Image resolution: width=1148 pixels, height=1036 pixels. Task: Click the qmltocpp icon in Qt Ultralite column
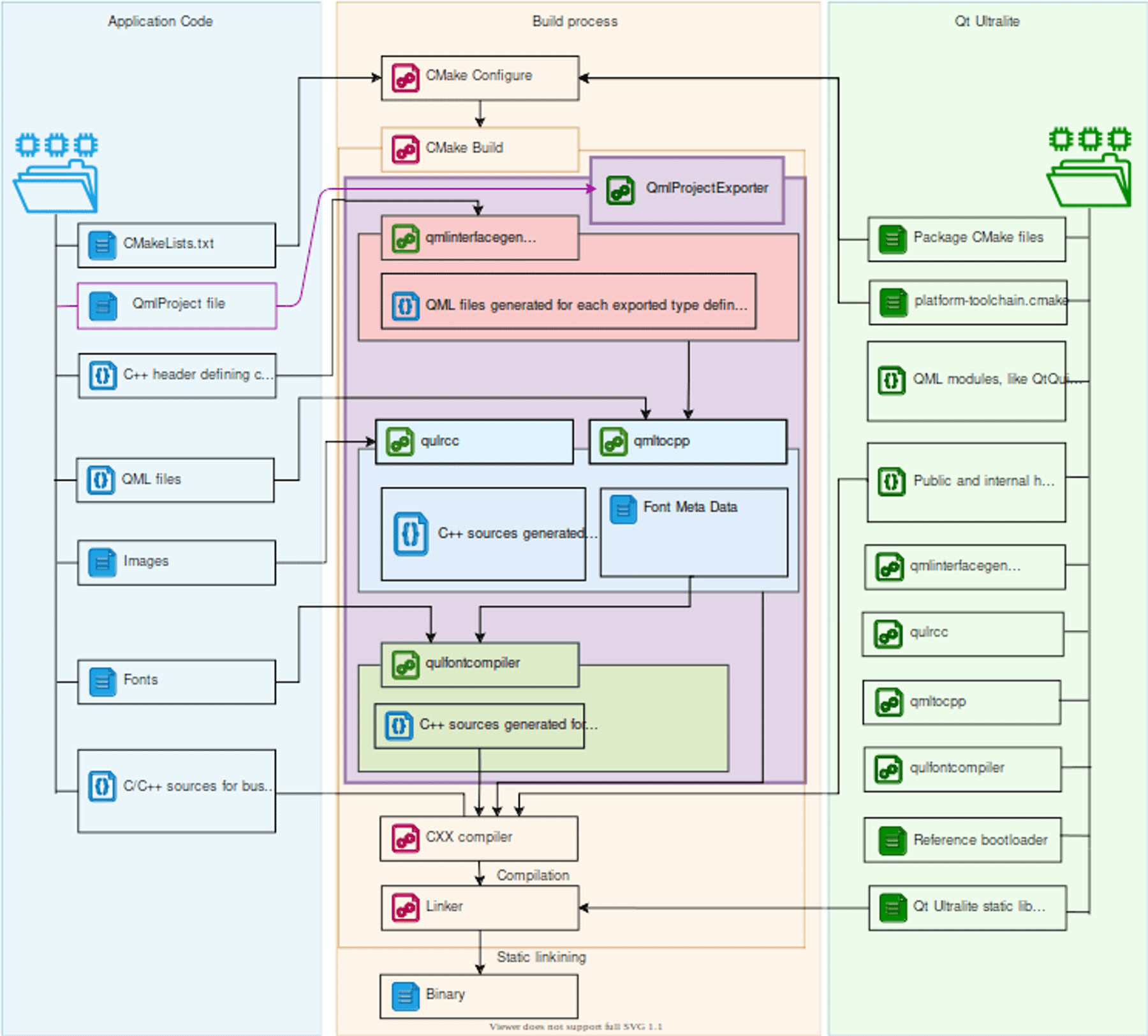pos(889,703)
